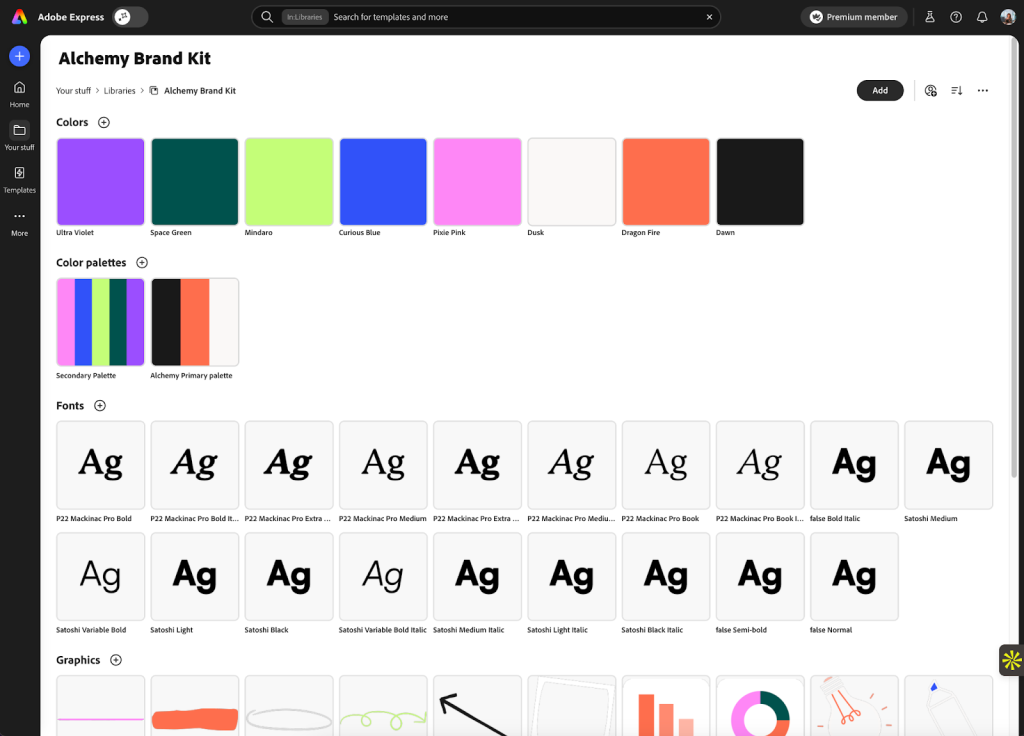This screenshot has height=736, width=1024.
Task: Select the Mindaro color swatch
Action: coord(289,182)
